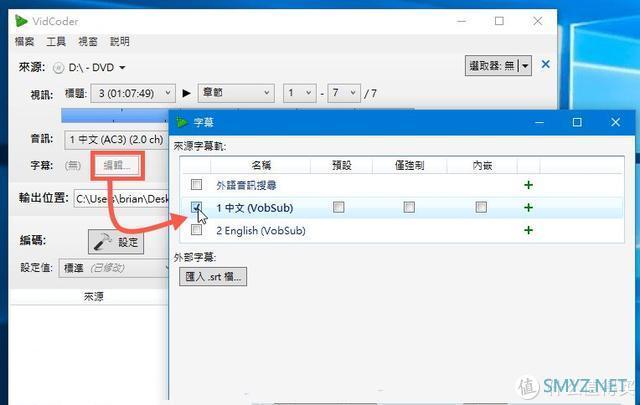Click the plus icon for 2 English (VobSub) row
This screenshot has width=640, height=405.
click(x=529, y=230)
